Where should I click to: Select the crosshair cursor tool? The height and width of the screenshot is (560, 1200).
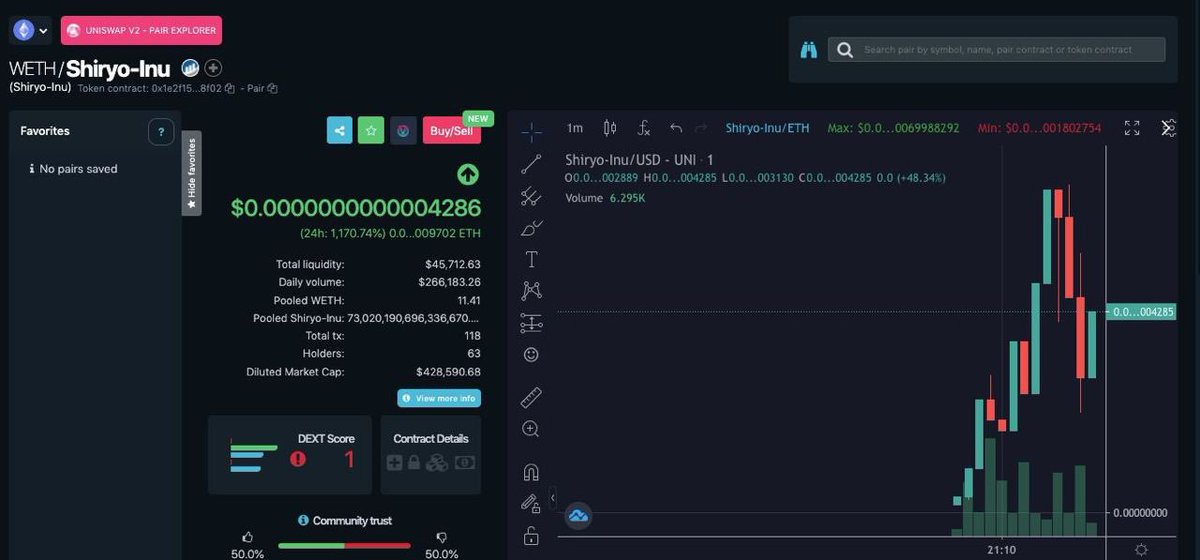point(531,131)
